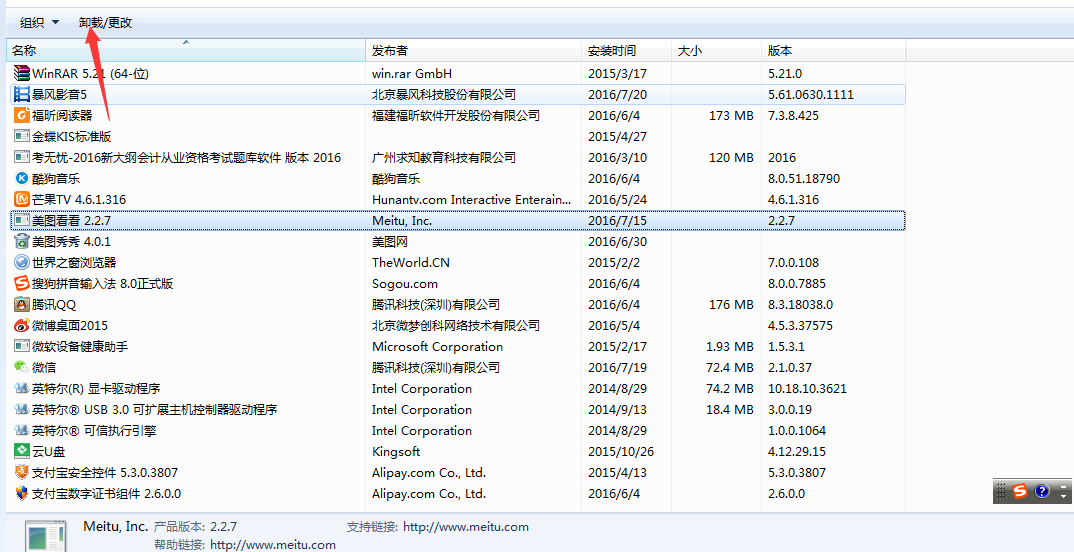Click the 暴风影音5 program icon
The image size is (1074, 552).
(x=22, y=95)
